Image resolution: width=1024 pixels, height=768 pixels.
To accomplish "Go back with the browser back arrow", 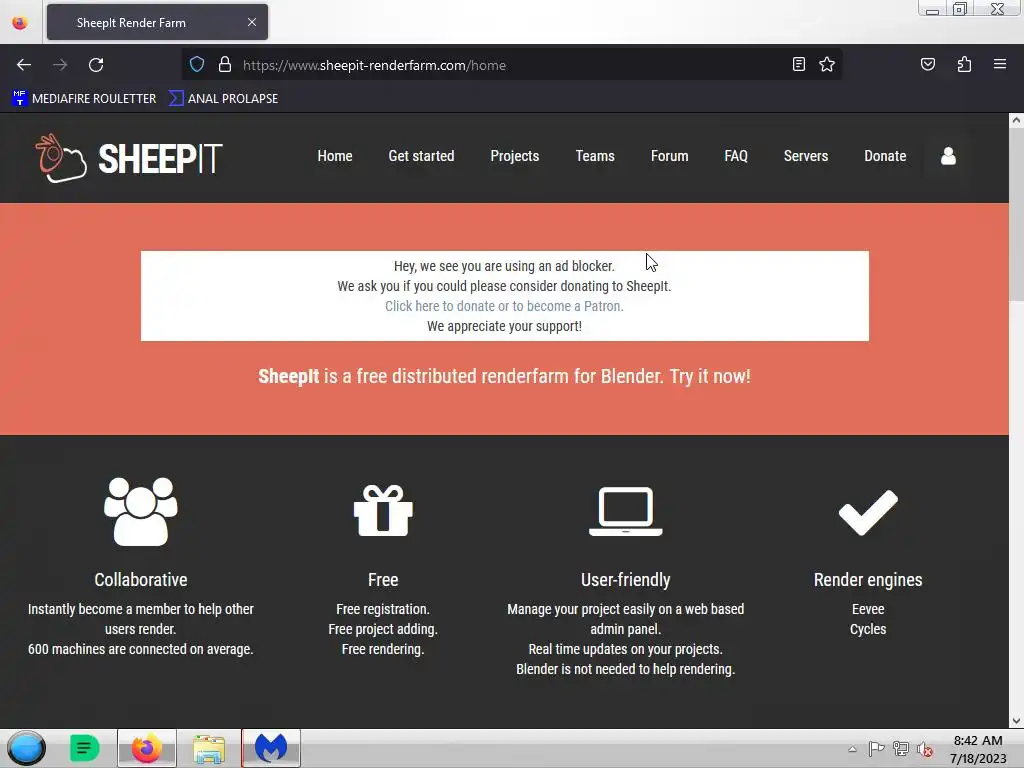I will coord(24,65).
